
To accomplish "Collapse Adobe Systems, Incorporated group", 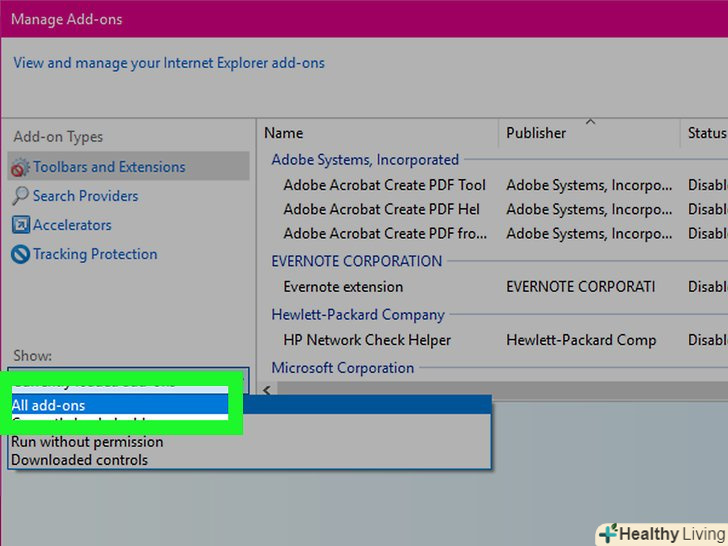I will (365, 160).
